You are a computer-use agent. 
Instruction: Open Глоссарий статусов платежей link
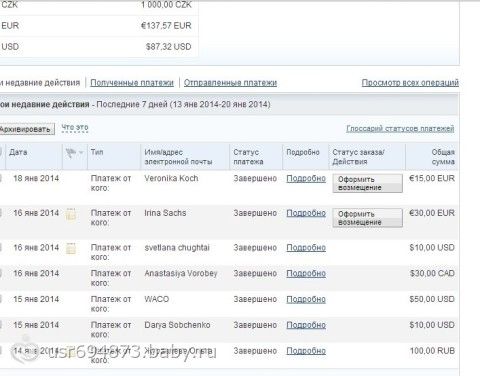400,129
